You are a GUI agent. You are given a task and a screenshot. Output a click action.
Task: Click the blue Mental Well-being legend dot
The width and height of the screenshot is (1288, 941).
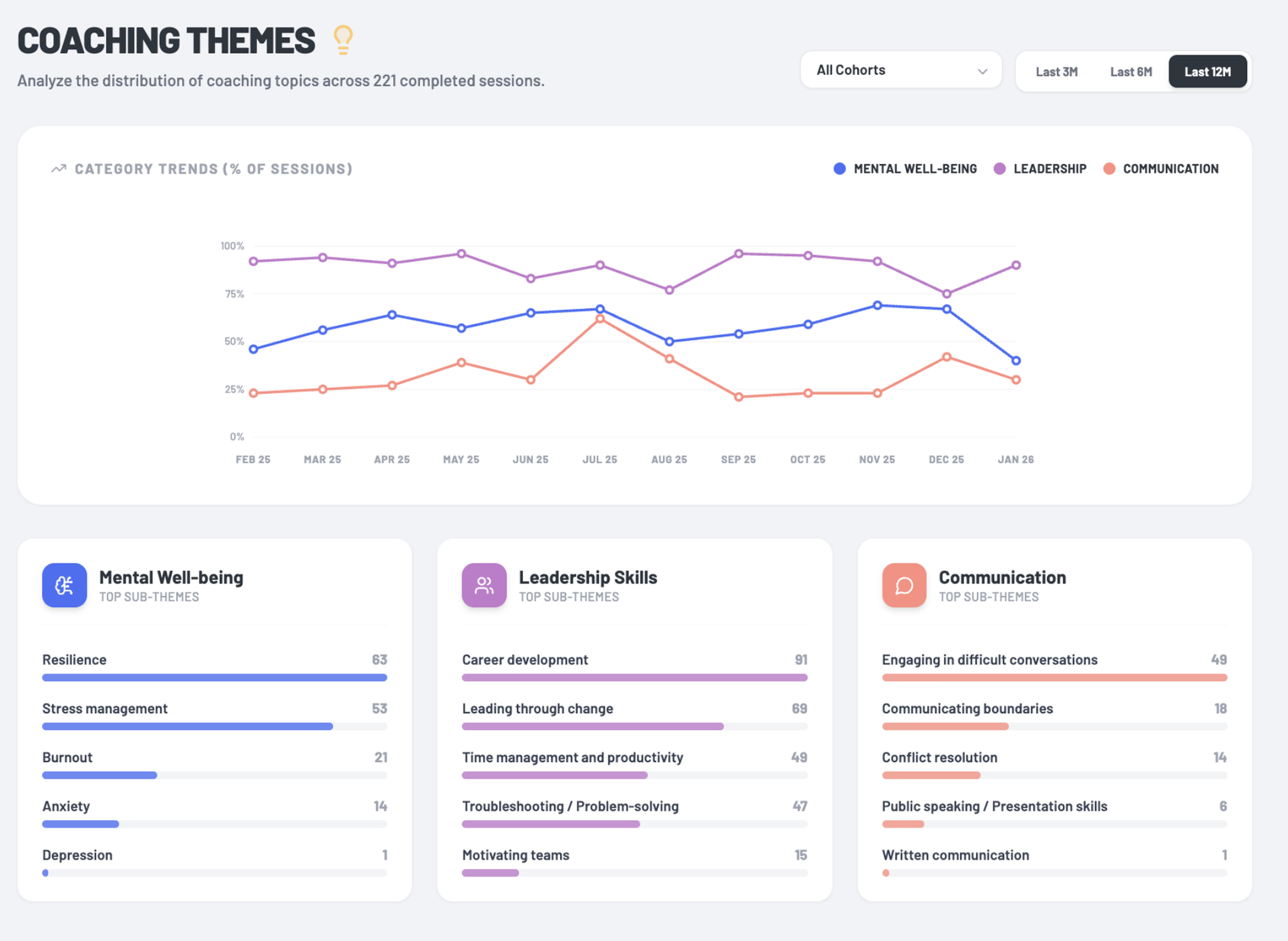[839, 169]
